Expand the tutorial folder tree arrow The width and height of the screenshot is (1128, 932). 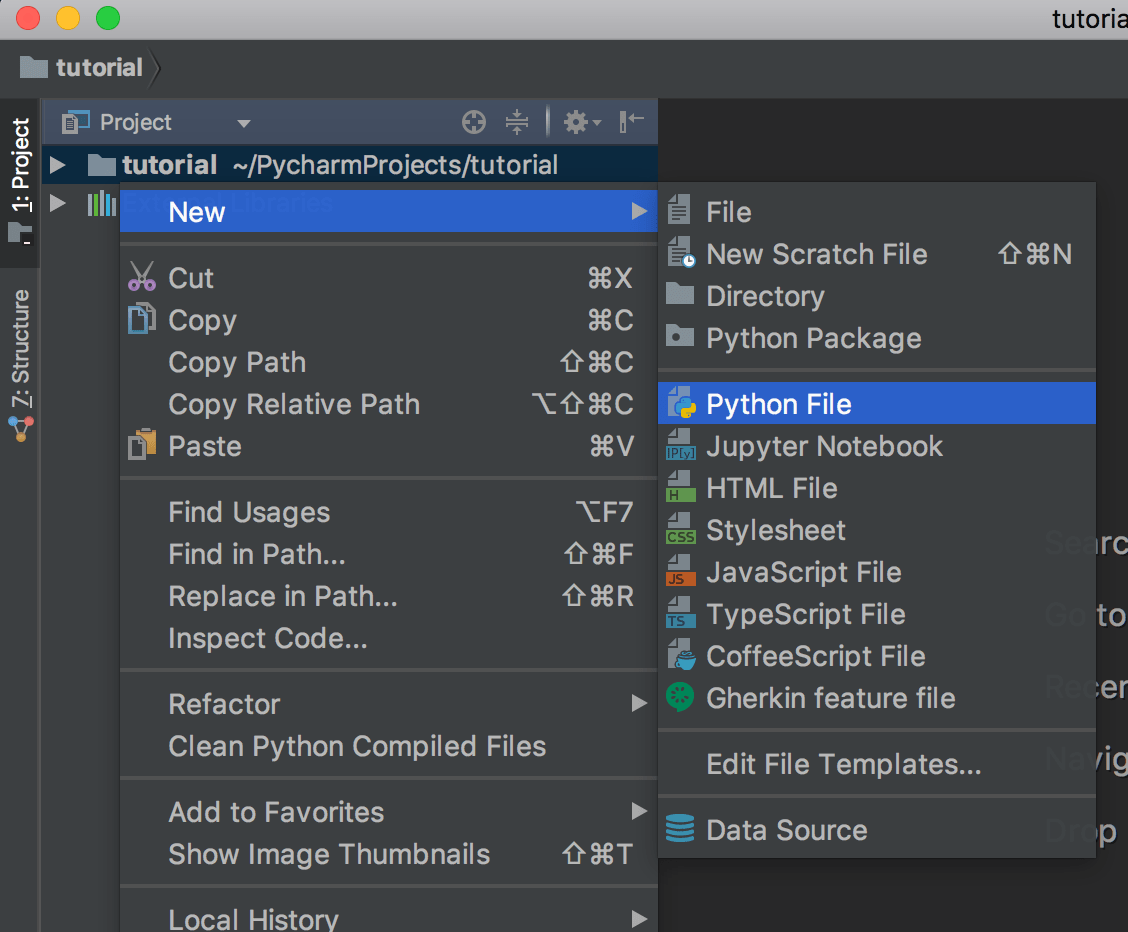58,165
